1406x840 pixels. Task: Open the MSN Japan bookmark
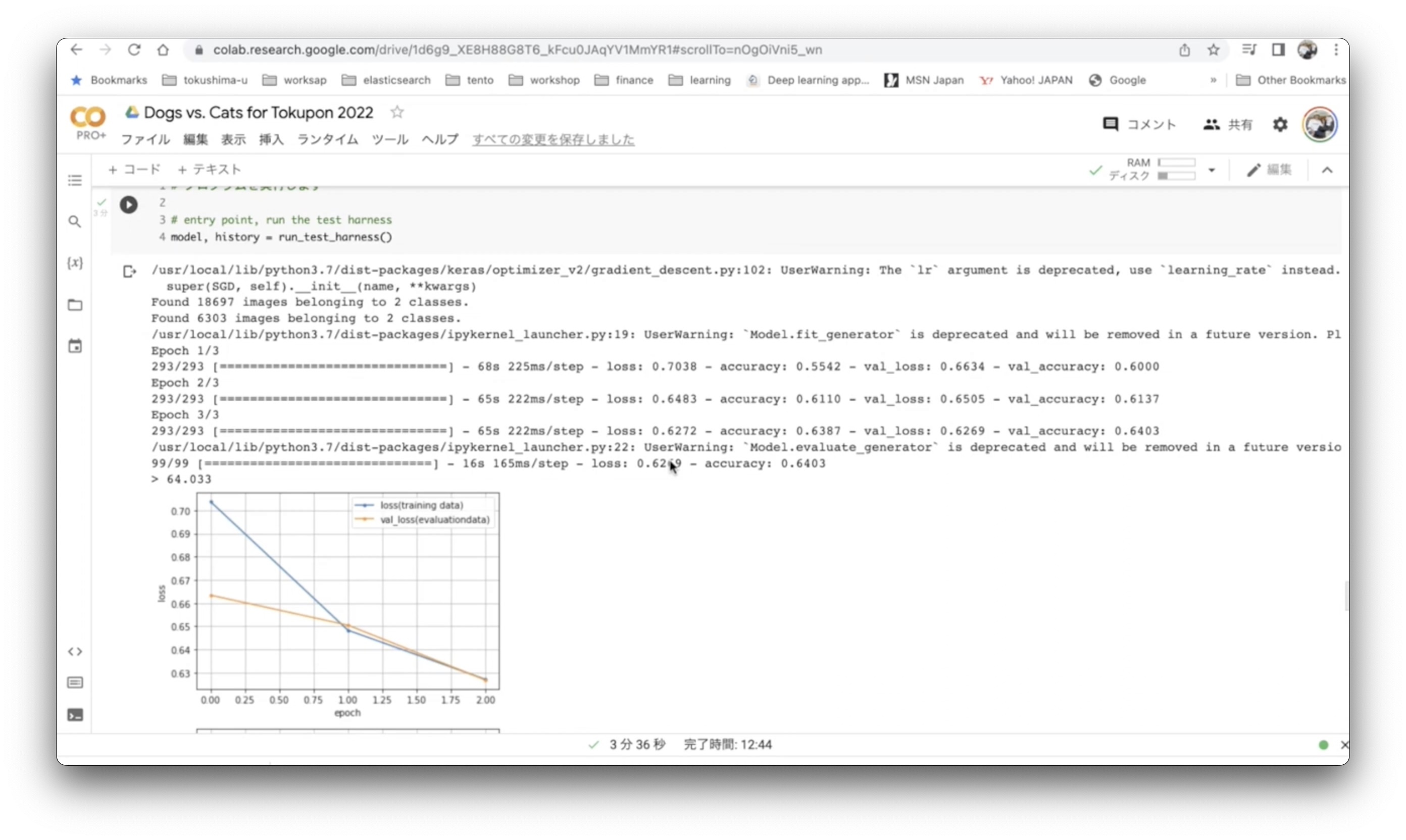[924, 80]
